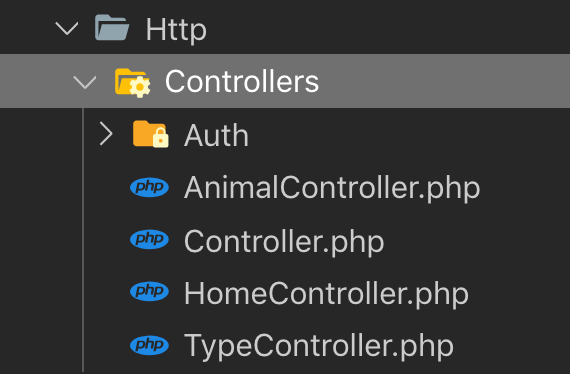
Task: Click the PHP icon beside HomeController.php
Action: (x=149, y=291)
